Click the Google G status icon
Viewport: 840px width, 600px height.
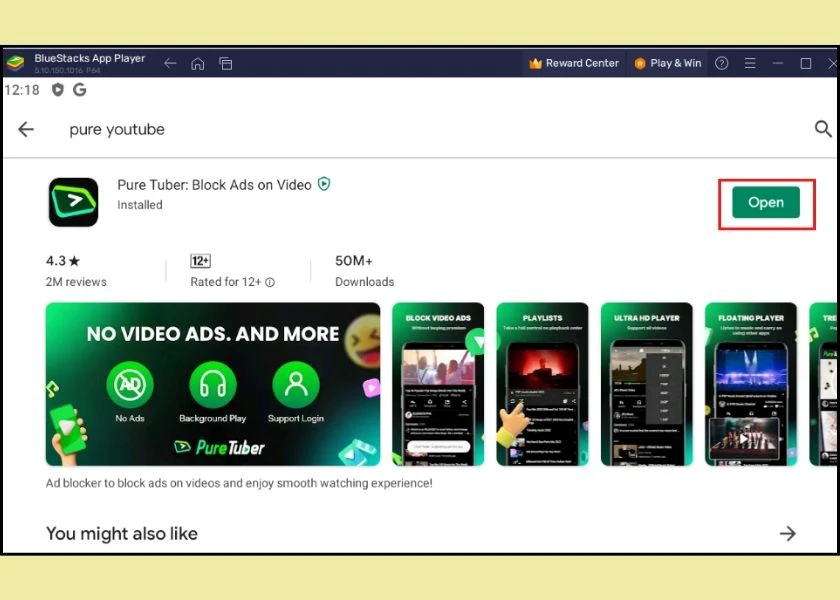(80, 89)
